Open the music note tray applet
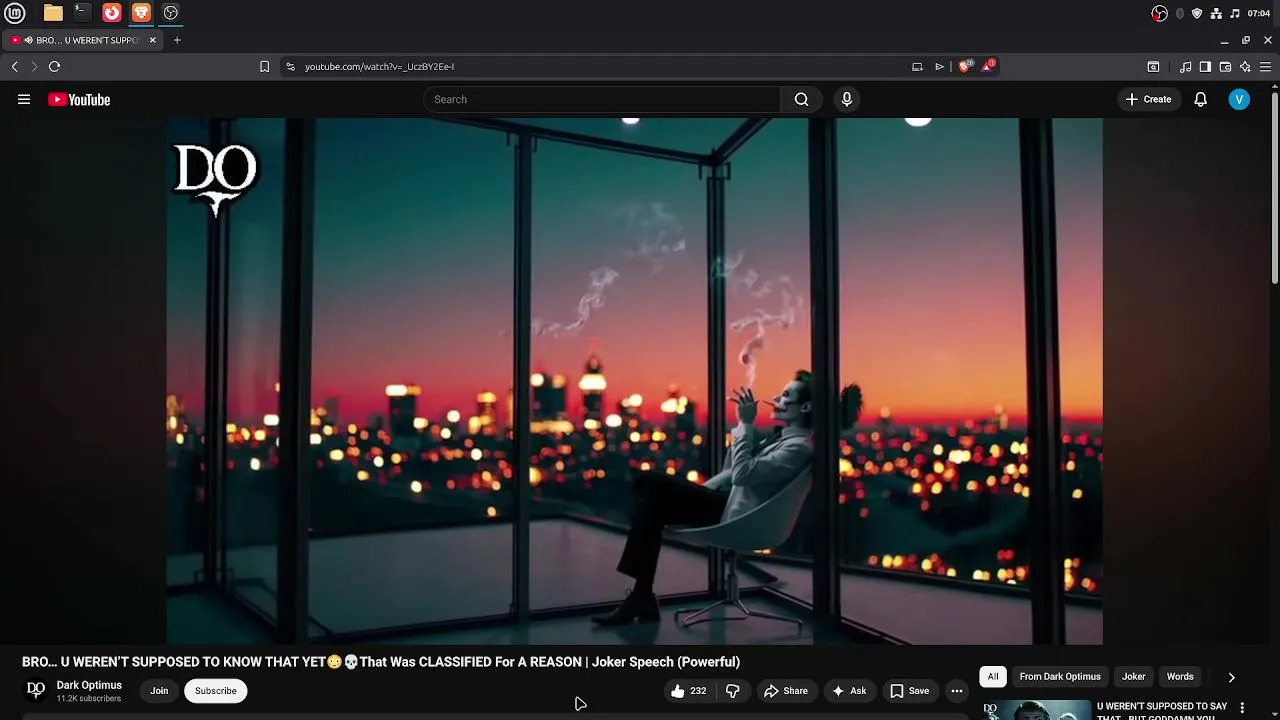 (x=1235, y=13)
